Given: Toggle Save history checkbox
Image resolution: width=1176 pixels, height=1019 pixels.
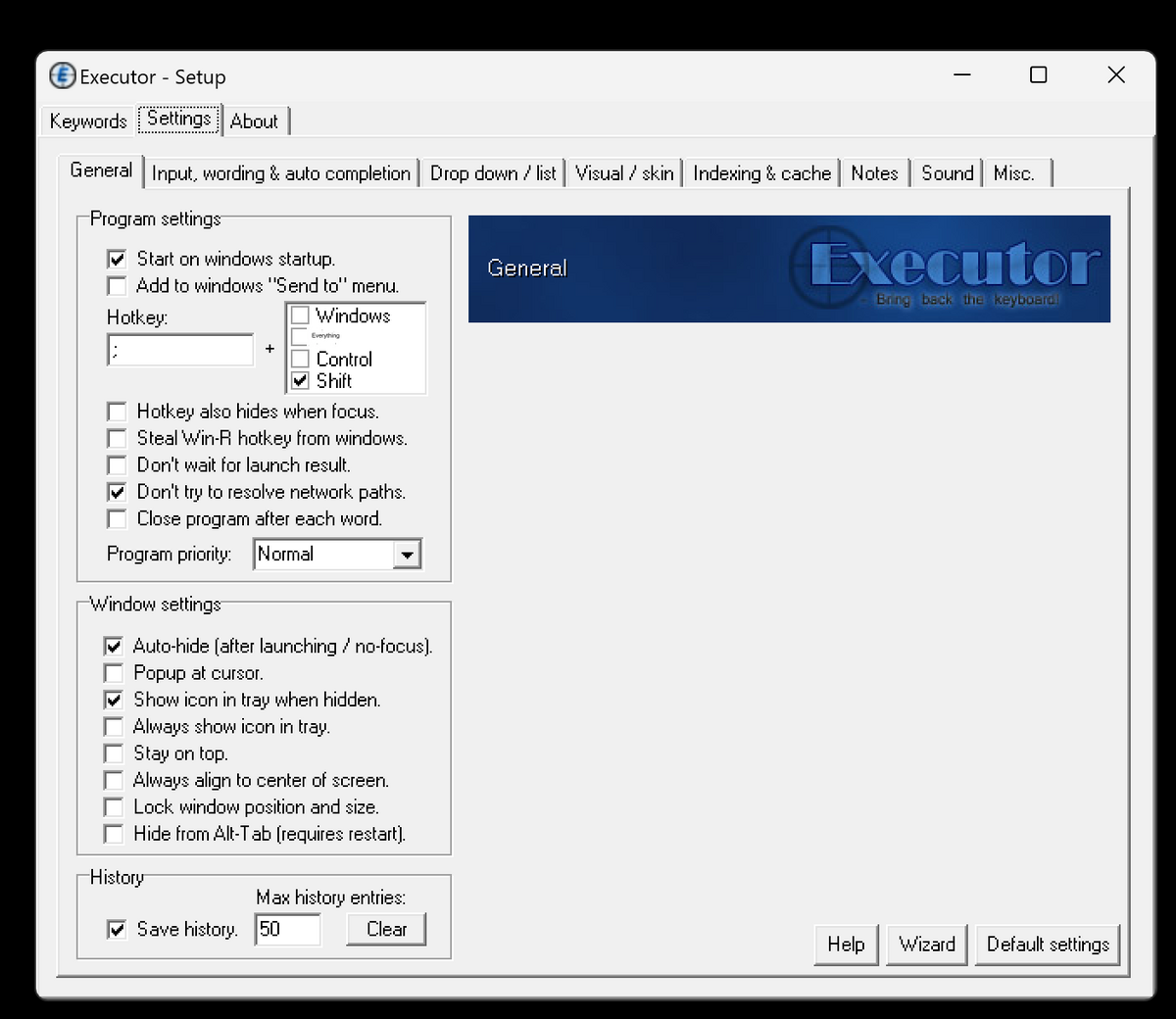Looking at the screenshot, I should 117,929.
